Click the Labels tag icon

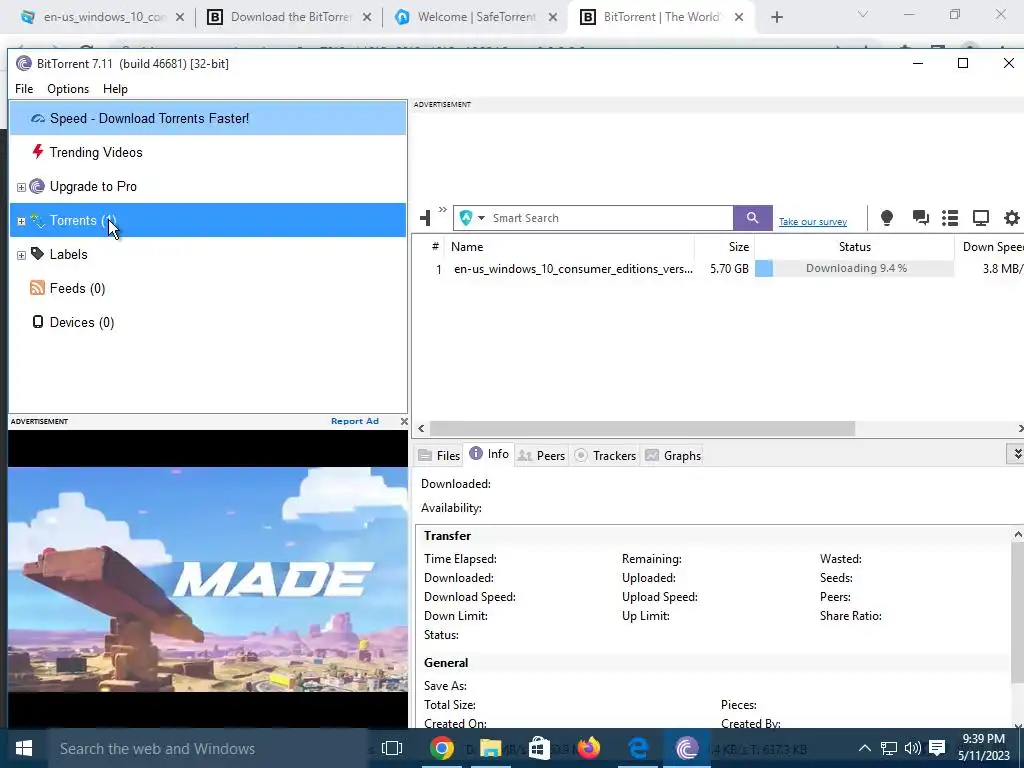(x=38, y=253)
